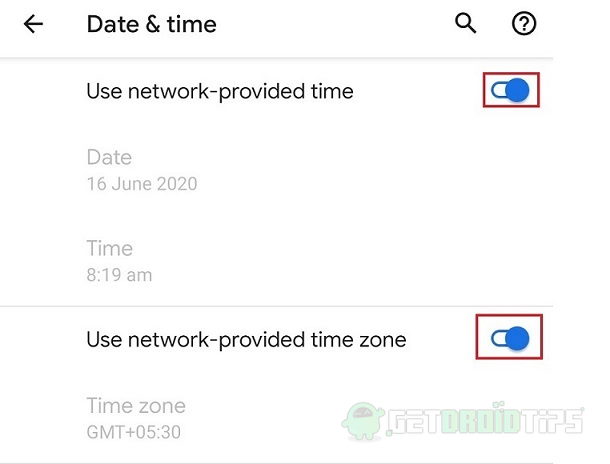The height and width of the screenshot is (464, 610).
Task: Select the greyed-out Date heading
Action: [109, 158]
